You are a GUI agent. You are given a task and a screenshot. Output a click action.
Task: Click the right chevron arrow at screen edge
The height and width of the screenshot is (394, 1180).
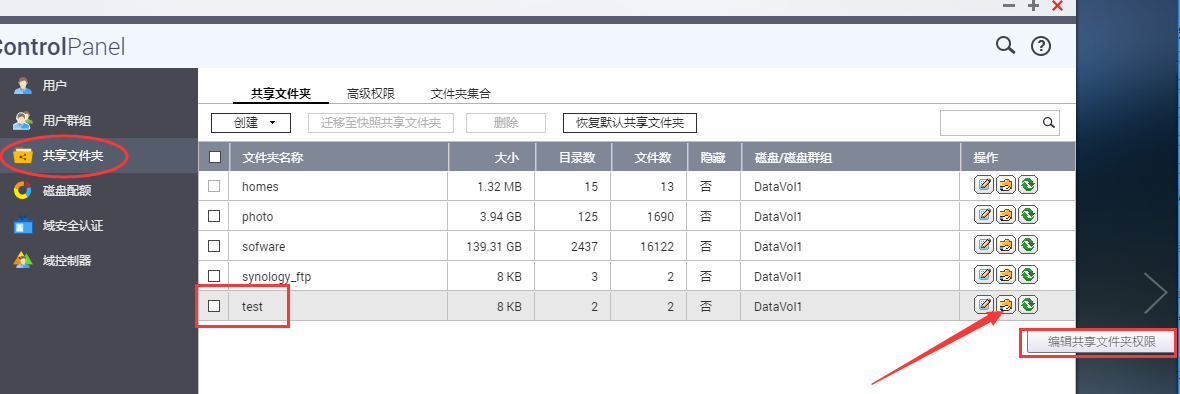(x=1155, y=293)
